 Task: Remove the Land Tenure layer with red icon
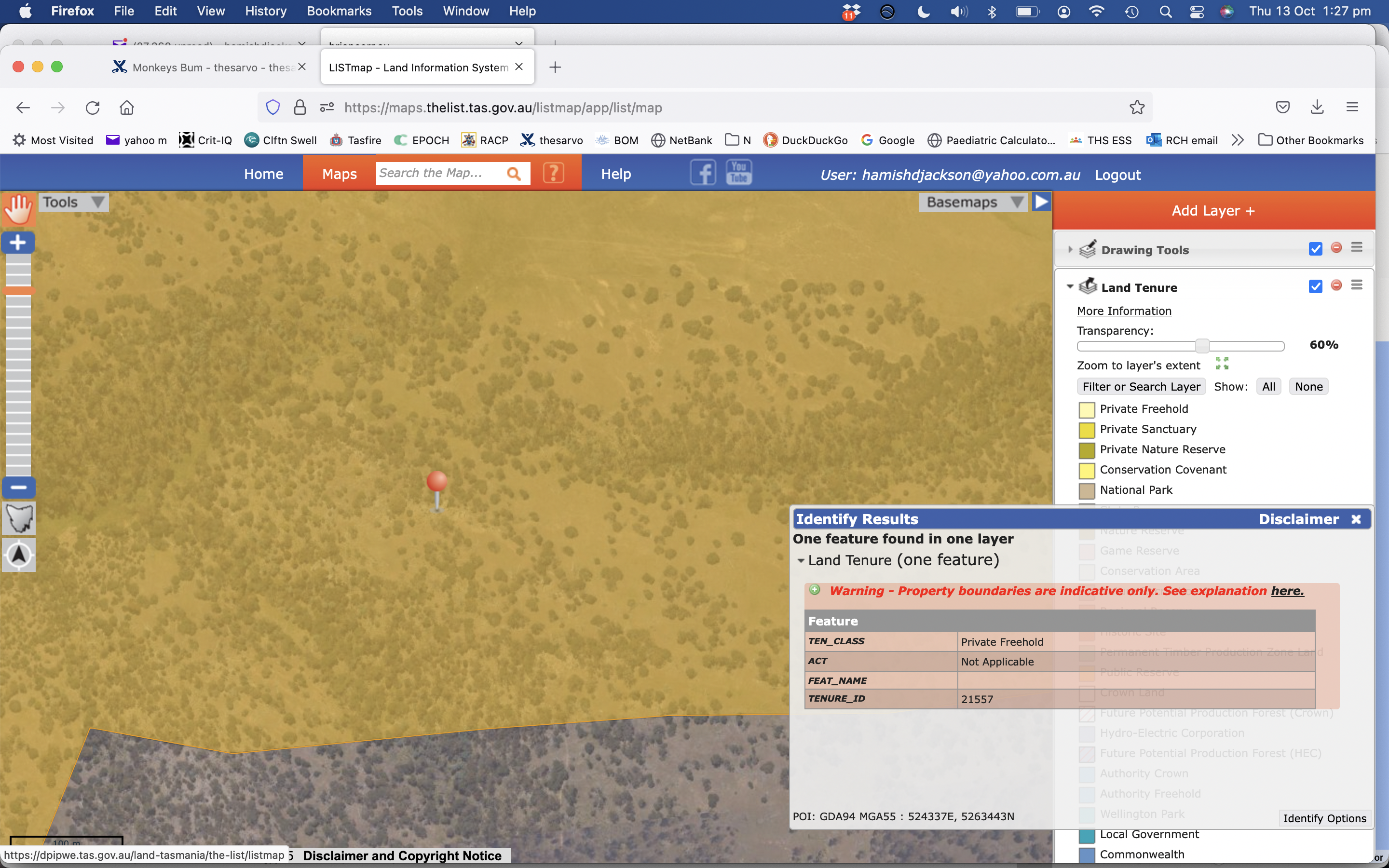coord(1336,286)
